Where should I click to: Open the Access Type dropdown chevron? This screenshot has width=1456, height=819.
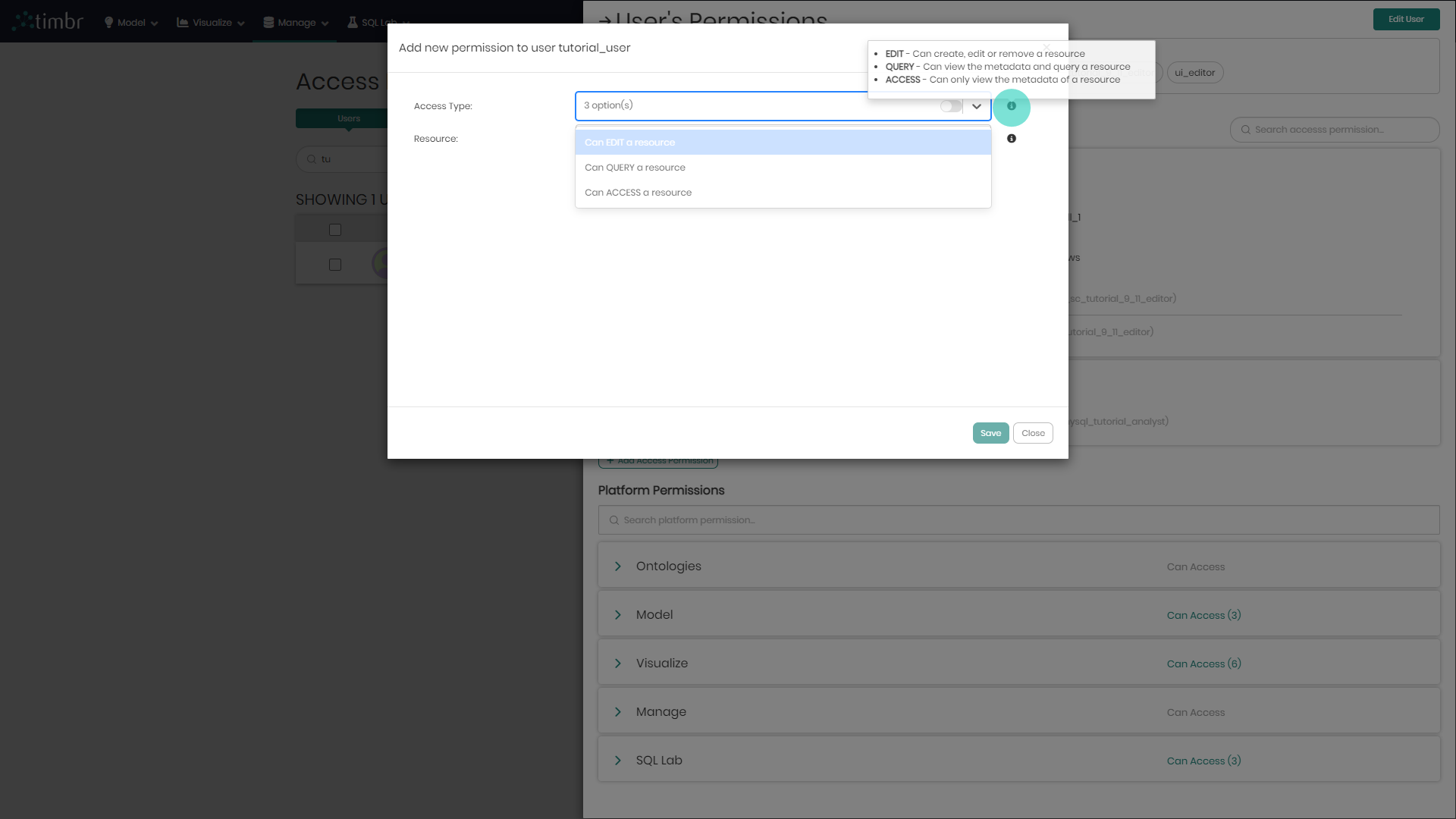point(977,106)
